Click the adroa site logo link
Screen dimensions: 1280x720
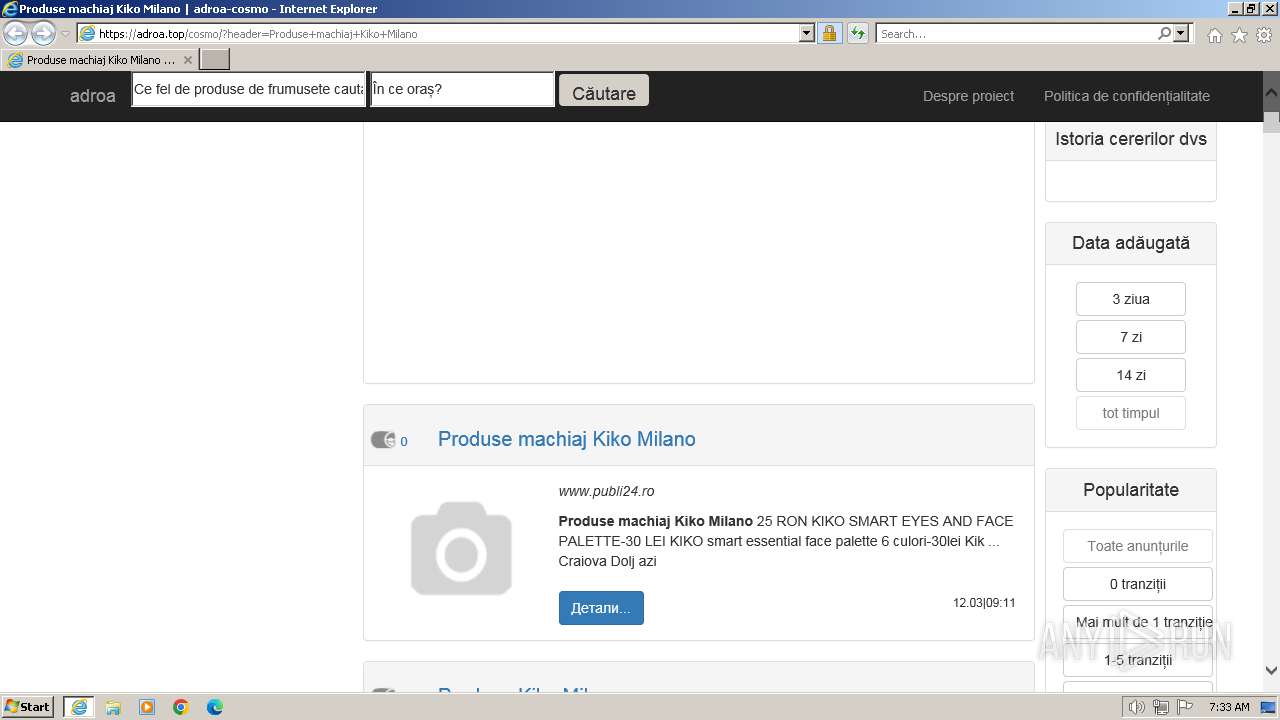click(x=93, y=96)
